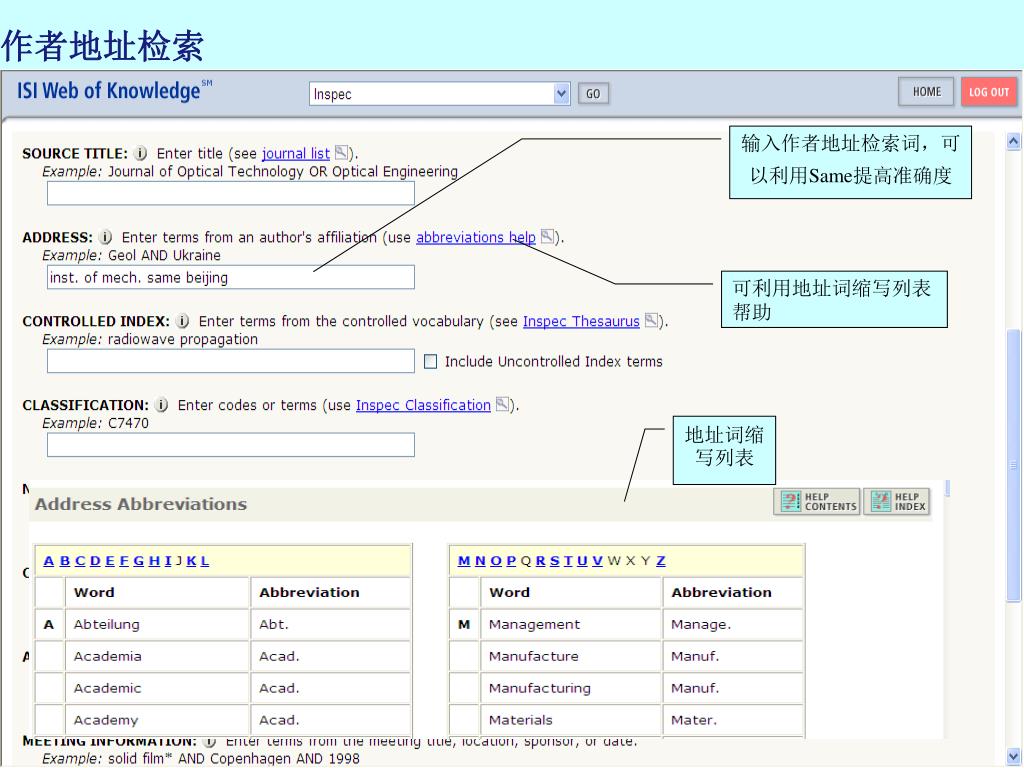This screenshot has height=768, width=1024.
Task: Jump to letter E abbreviations
Action: pyautogui.click(x=110, y=561)
